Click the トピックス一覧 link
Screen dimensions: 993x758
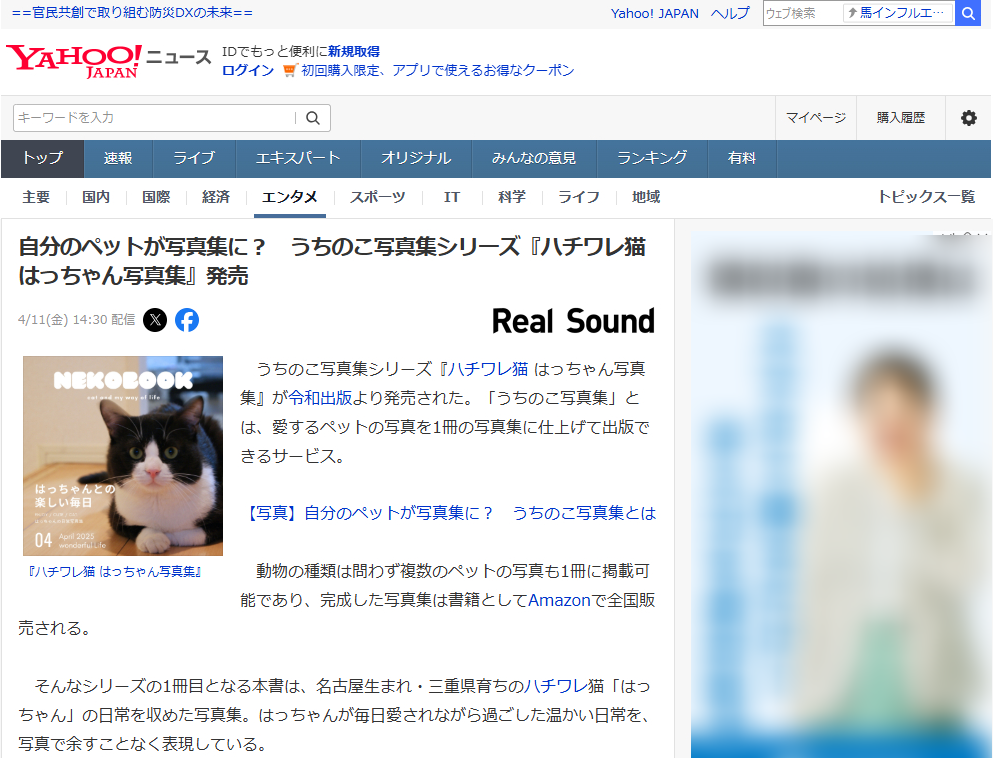(925, 197)
